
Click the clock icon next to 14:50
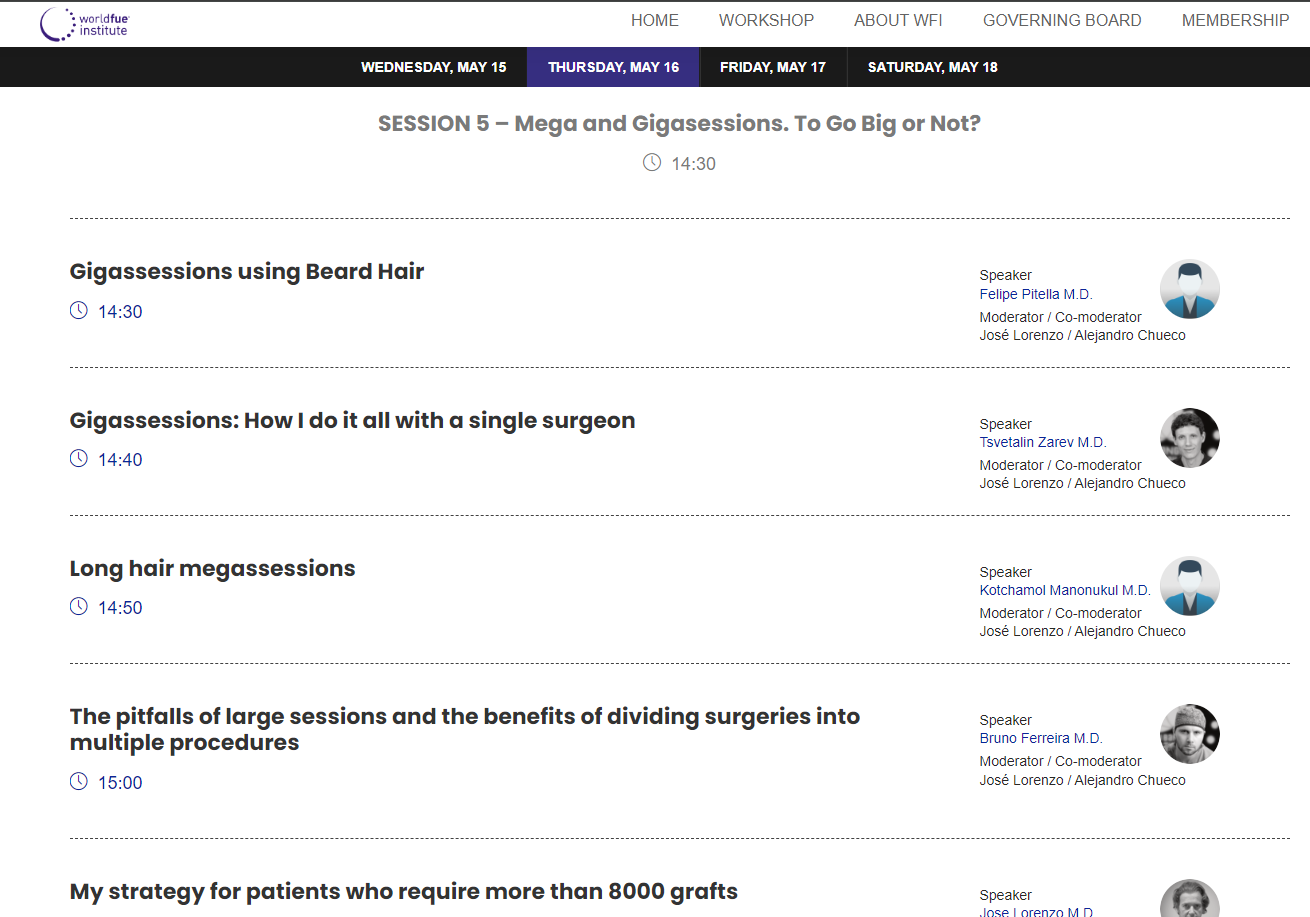(x=79, y=607)
